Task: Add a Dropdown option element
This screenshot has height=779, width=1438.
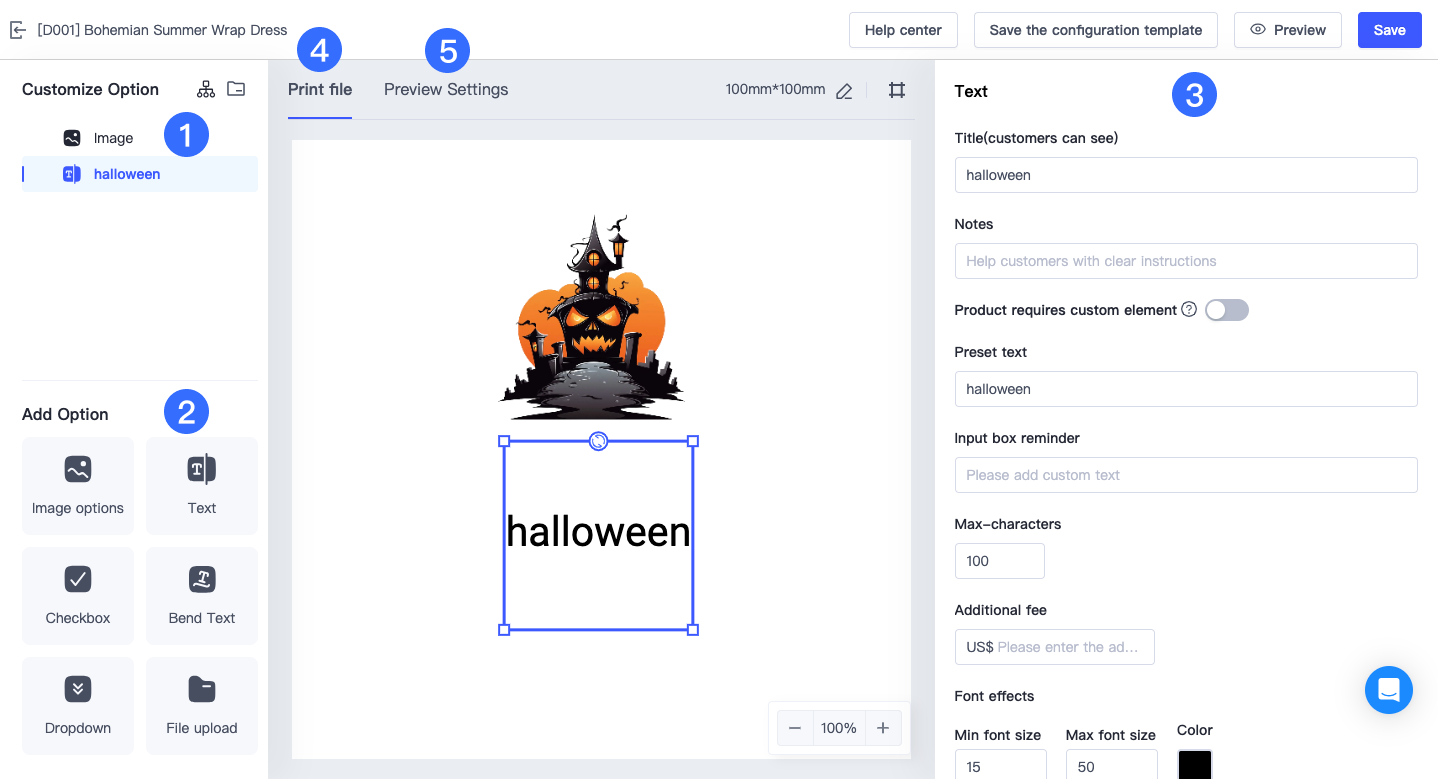Action: 77,706
